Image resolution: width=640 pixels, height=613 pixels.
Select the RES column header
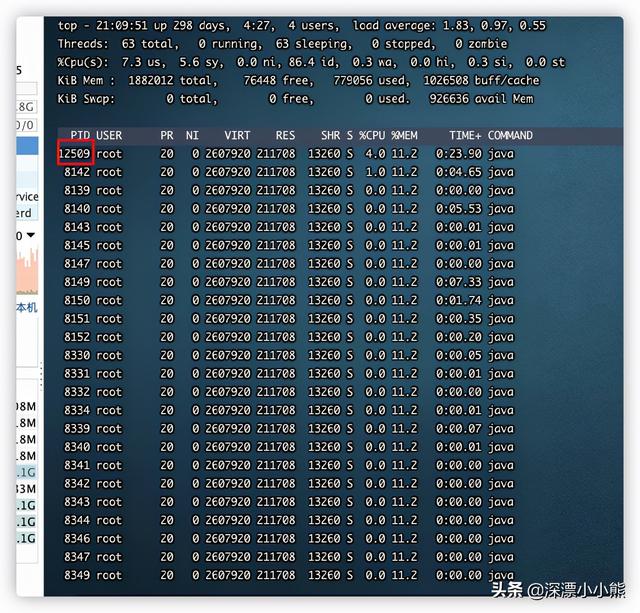tap(285, 135)
